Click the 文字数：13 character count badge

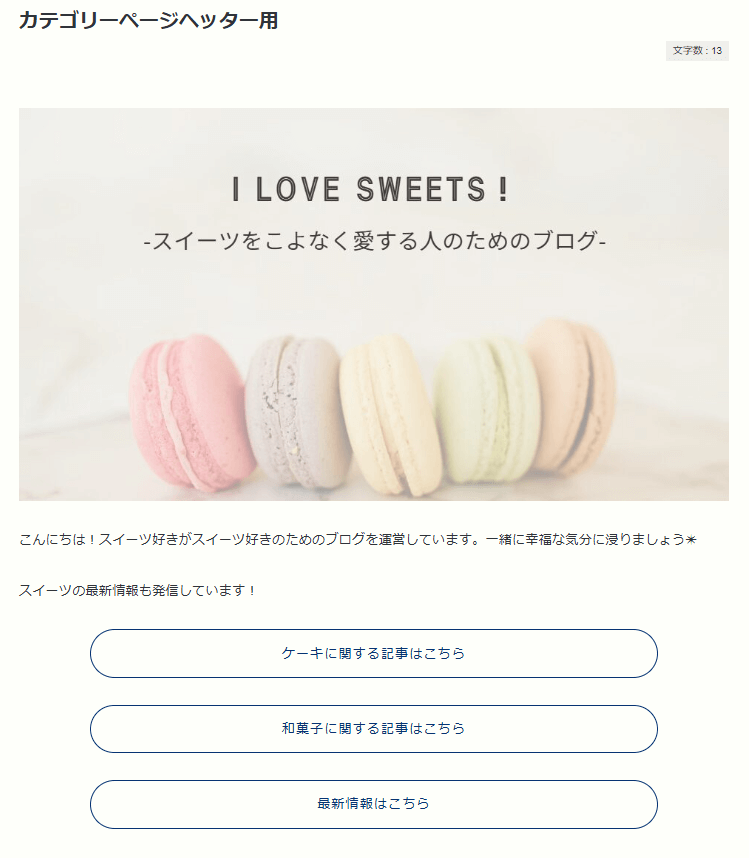click(x=697, y=51)
